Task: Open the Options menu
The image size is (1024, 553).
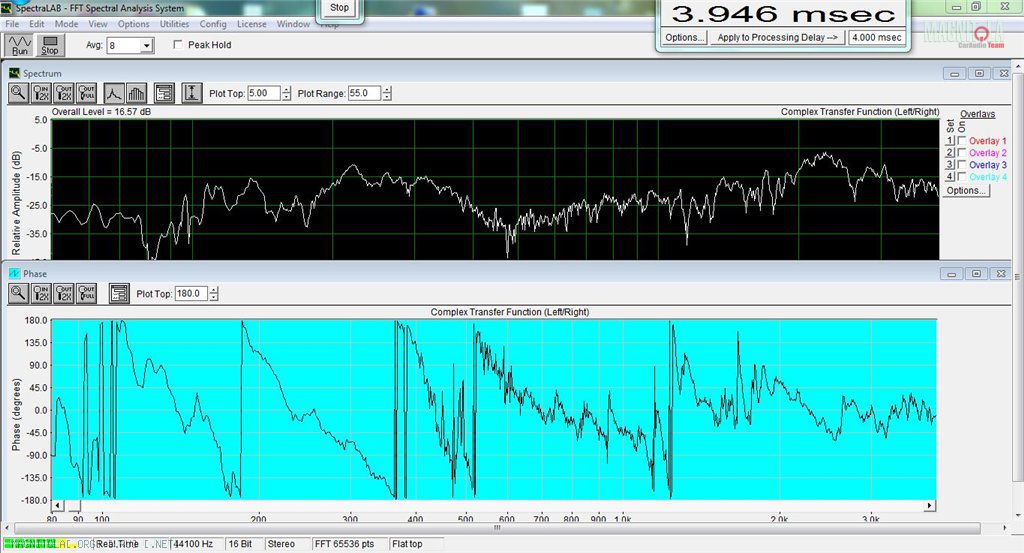Action: pyautogui.click(x=133, y=24)
